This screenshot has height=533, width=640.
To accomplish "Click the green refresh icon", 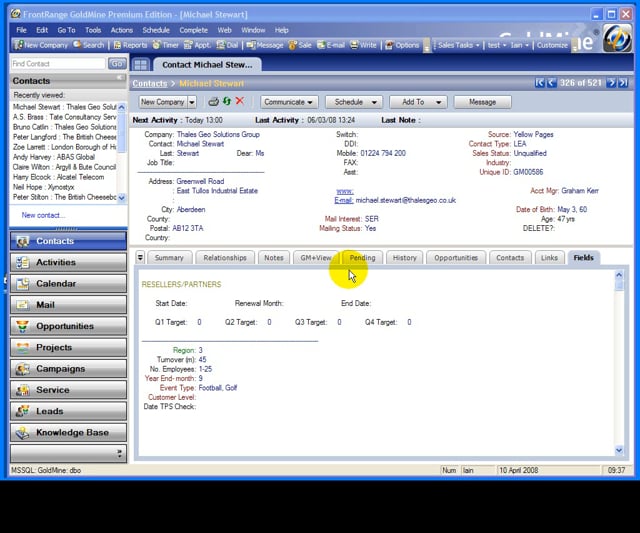I will pos(227,101).
